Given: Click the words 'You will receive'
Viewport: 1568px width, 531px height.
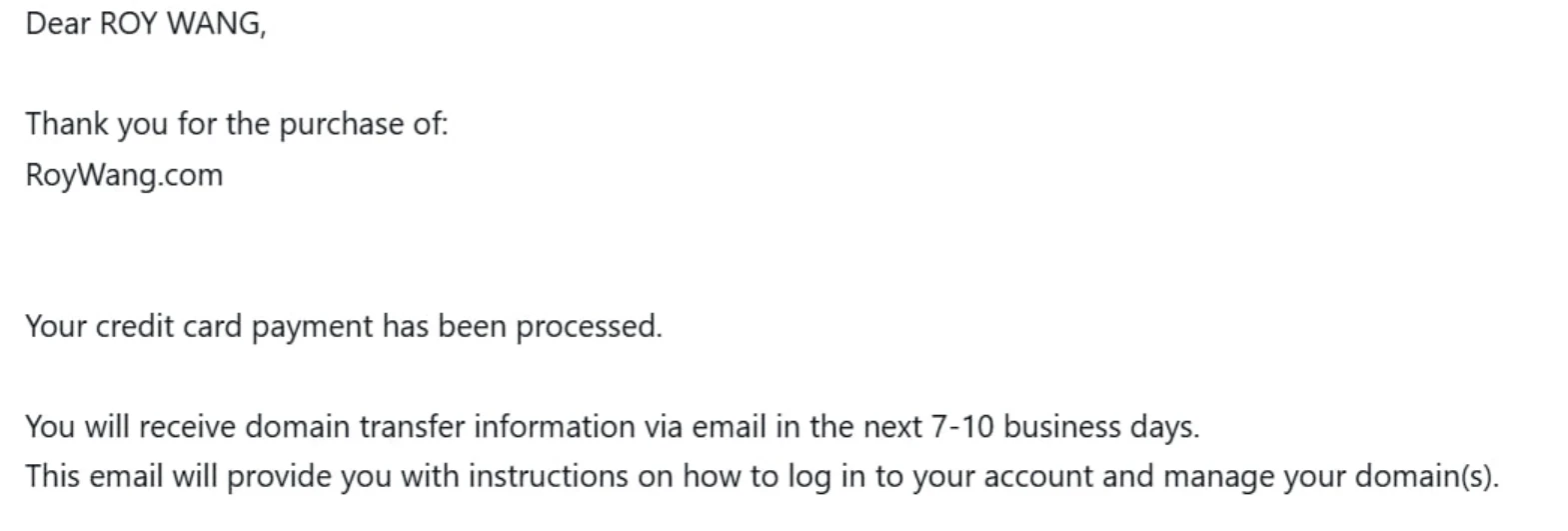Looking at the screenshot, I should click(130, 427).
